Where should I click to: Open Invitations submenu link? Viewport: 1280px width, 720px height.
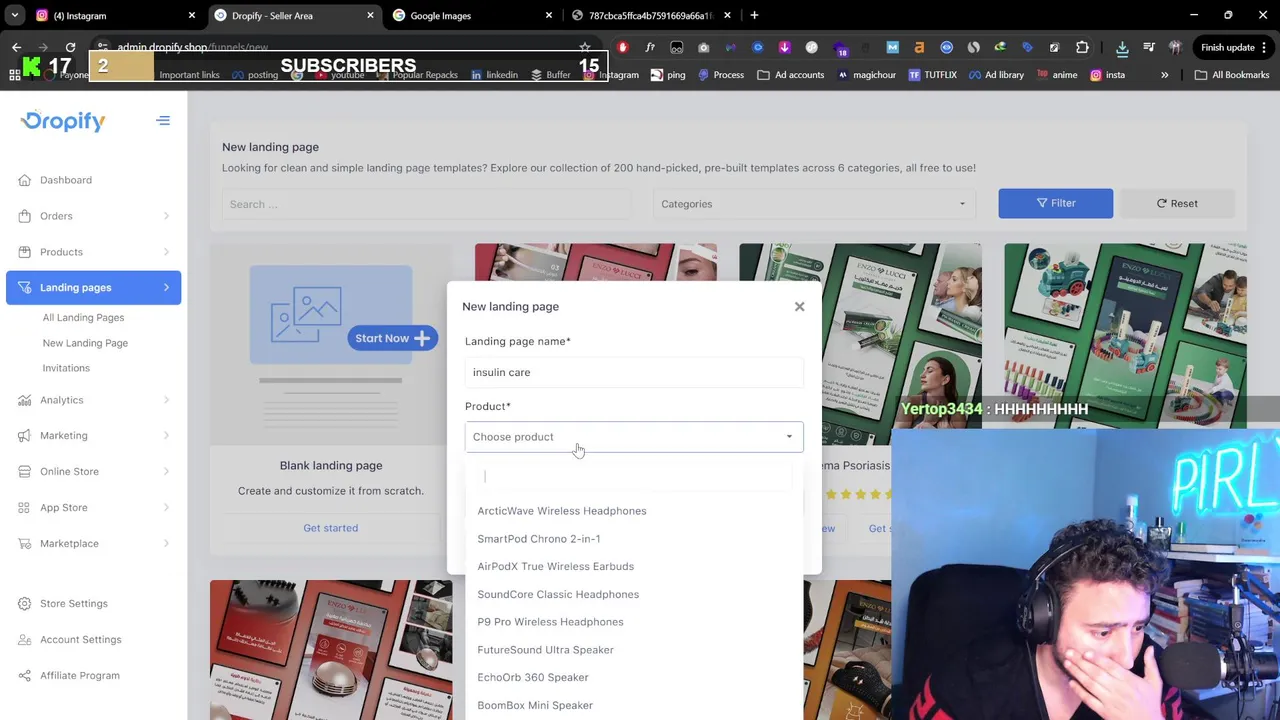66,368
